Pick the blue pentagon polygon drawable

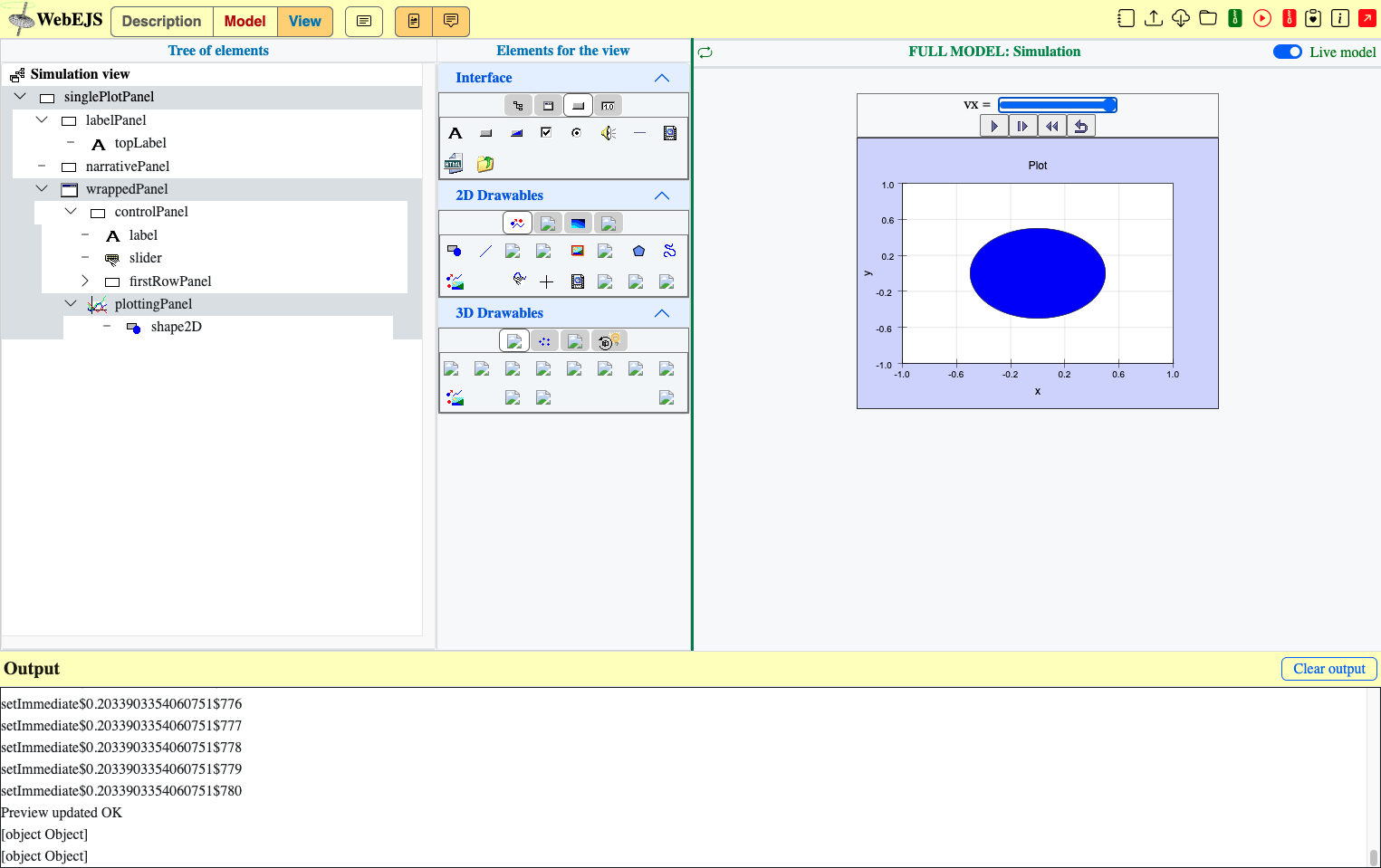pos(638,251)
